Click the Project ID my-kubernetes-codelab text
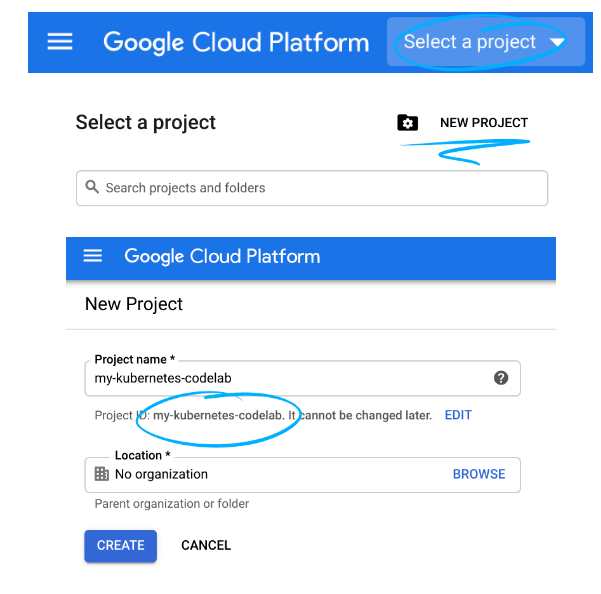Screen dimensions: 601x594 tap(218, 415)
